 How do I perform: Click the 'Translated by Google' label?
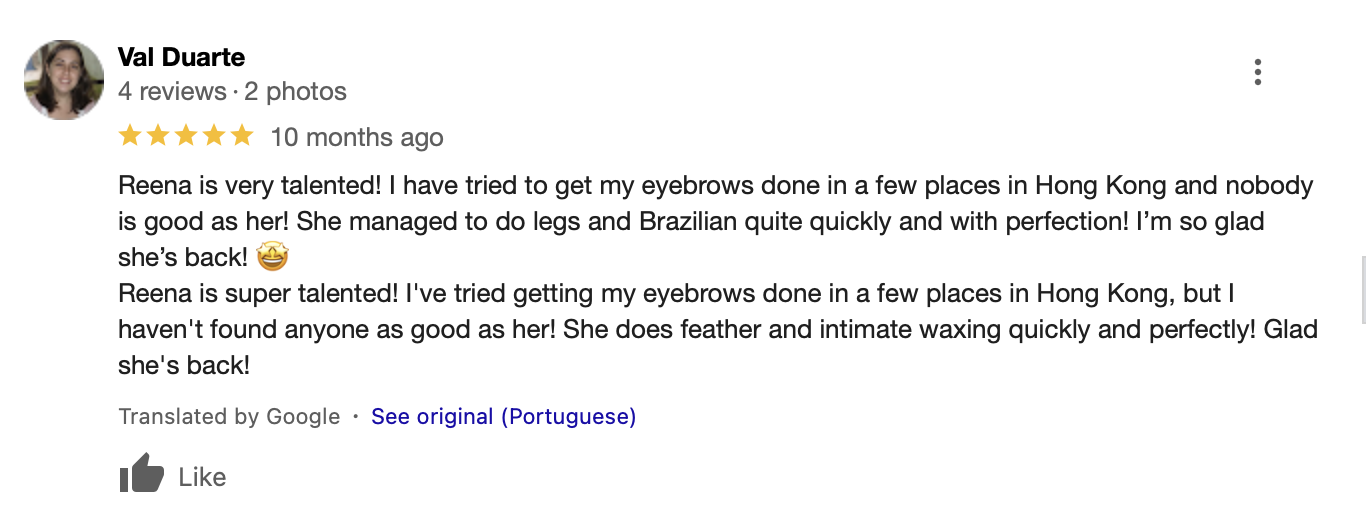coord(229,416)
